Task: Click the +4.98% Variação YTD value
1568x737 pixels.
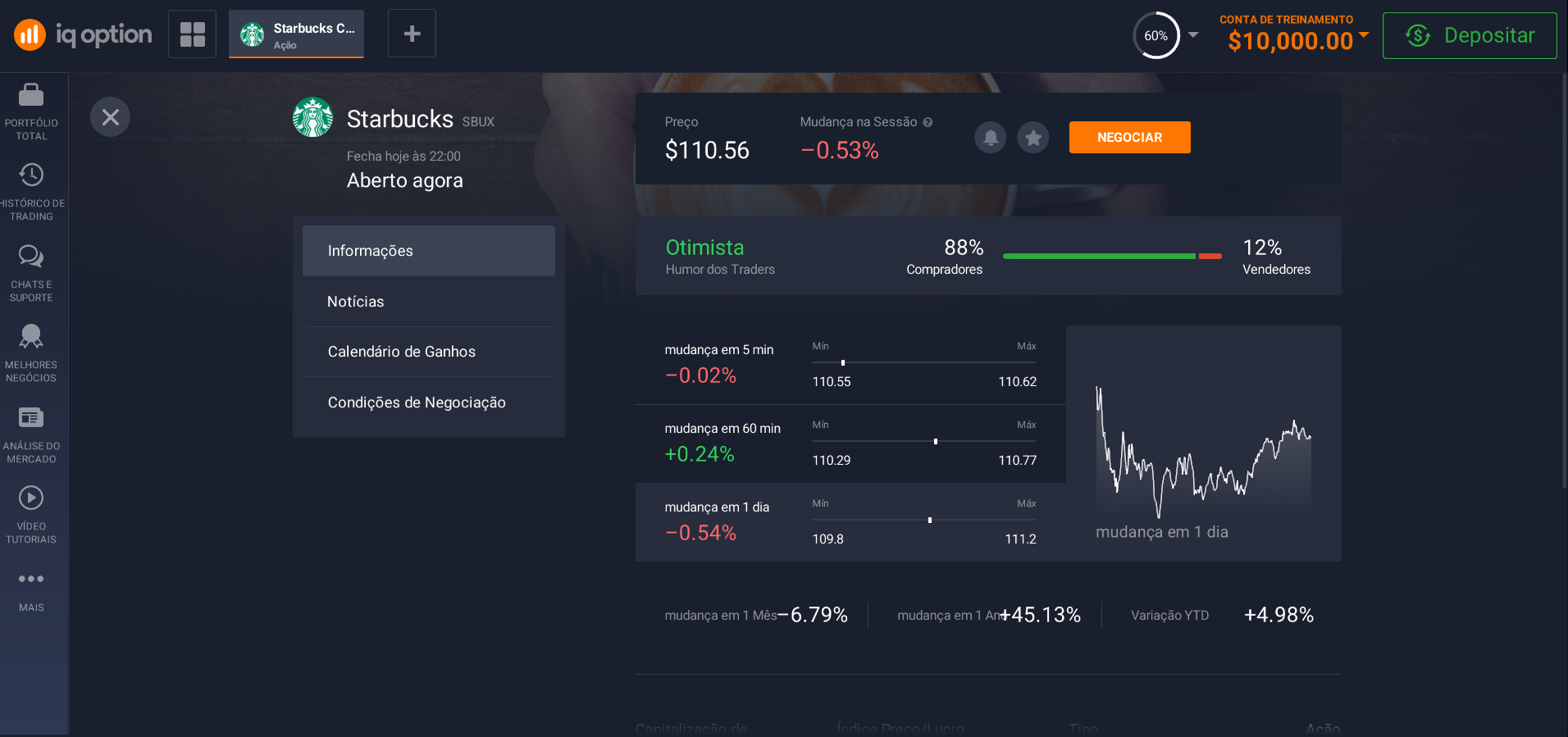Action: (1279, 615)
